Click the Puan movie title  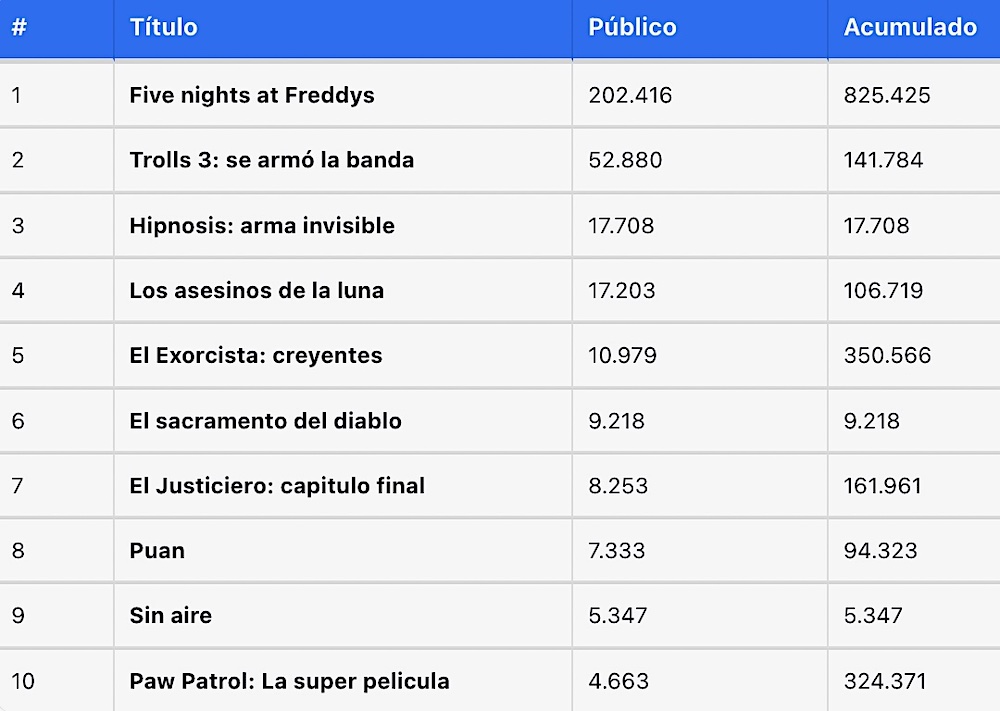(x=157, y=551)
